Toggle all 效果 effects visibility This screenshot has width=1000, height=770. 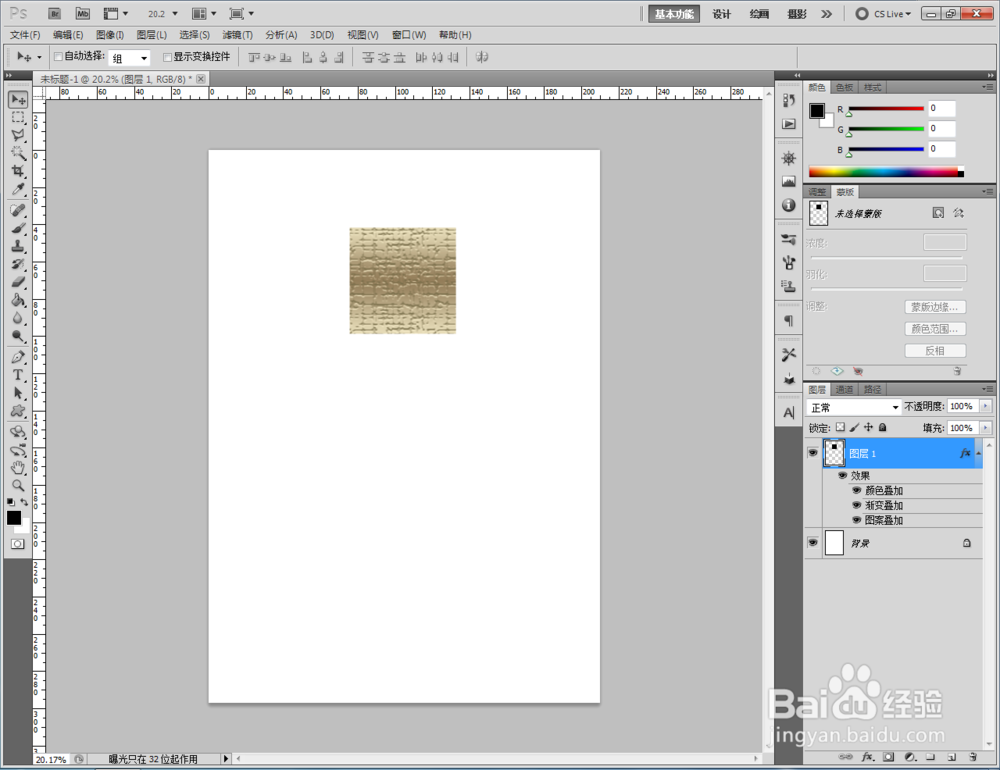[x=842, y=475]
